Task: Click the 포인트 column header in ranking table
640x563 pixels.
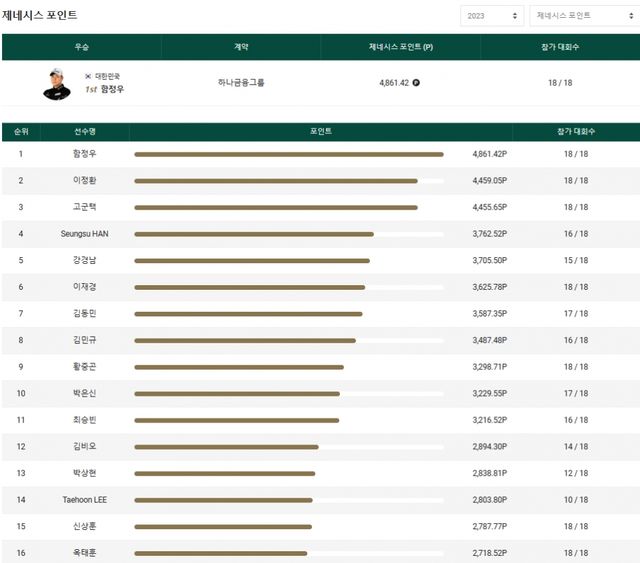Action: pos(320,131)
